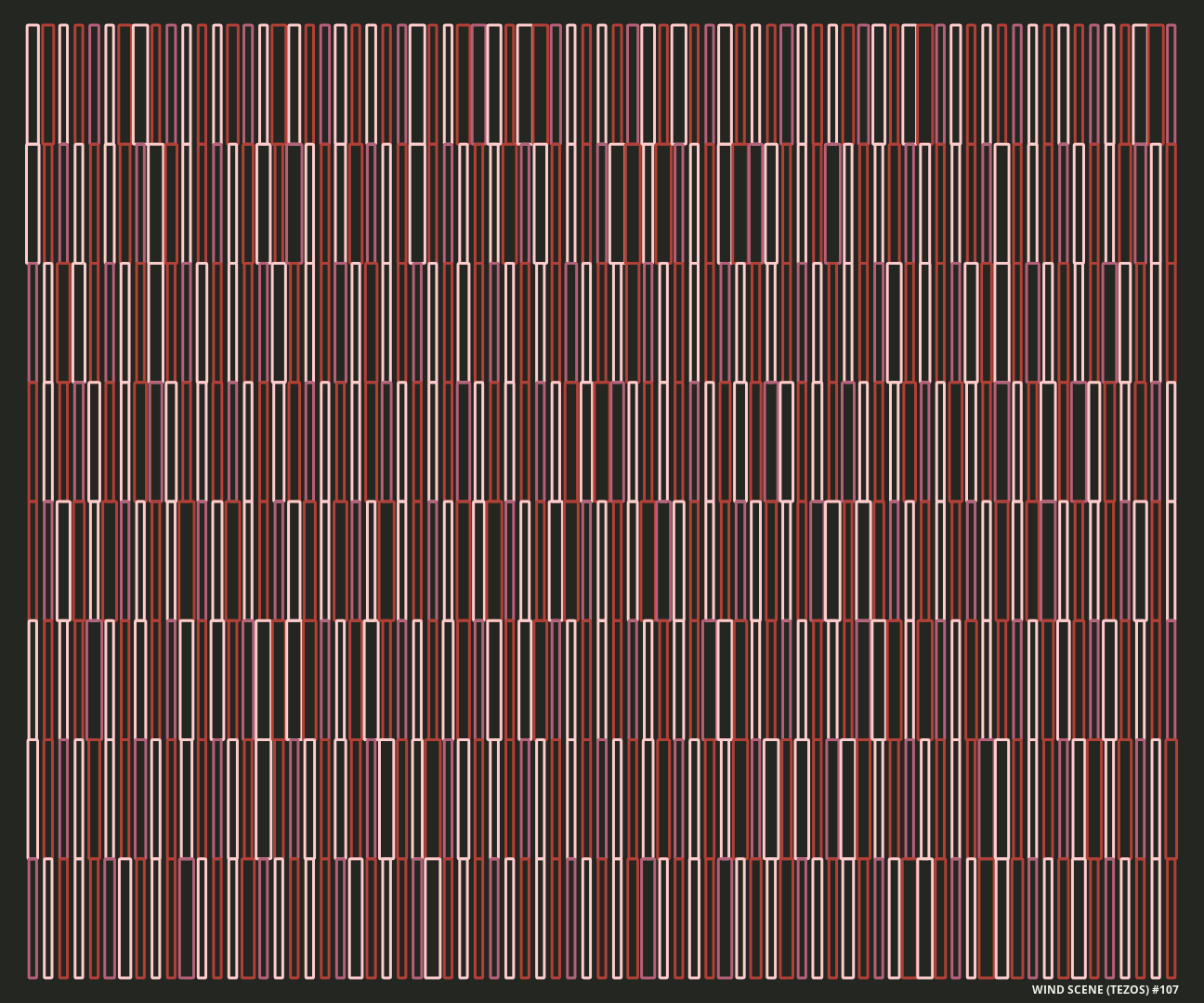Click the words "WIND SCENE" in the caption
This screenshot has width=1204, height=1003.
(x=1067, y=990)
